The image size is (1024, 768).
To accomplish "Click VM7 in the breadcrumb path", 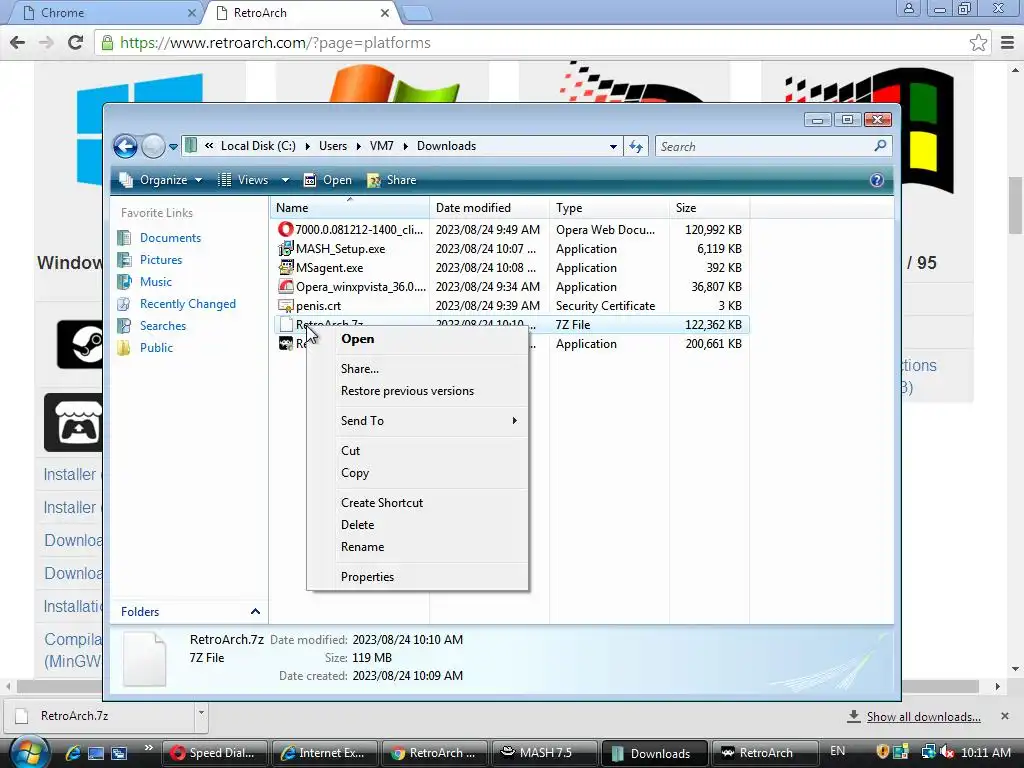I will click(381, 146).
